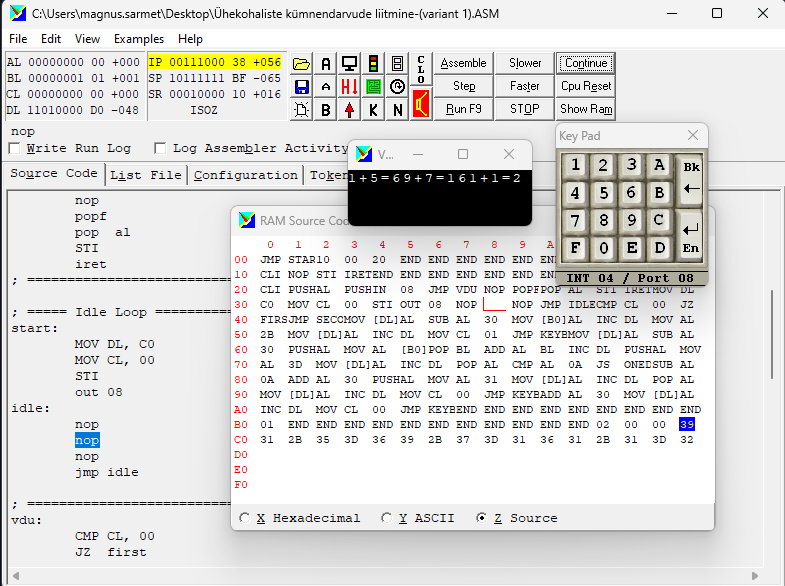
Task: Click the 'MOV DL, C0' source line
Action: [x=115, y=344]
